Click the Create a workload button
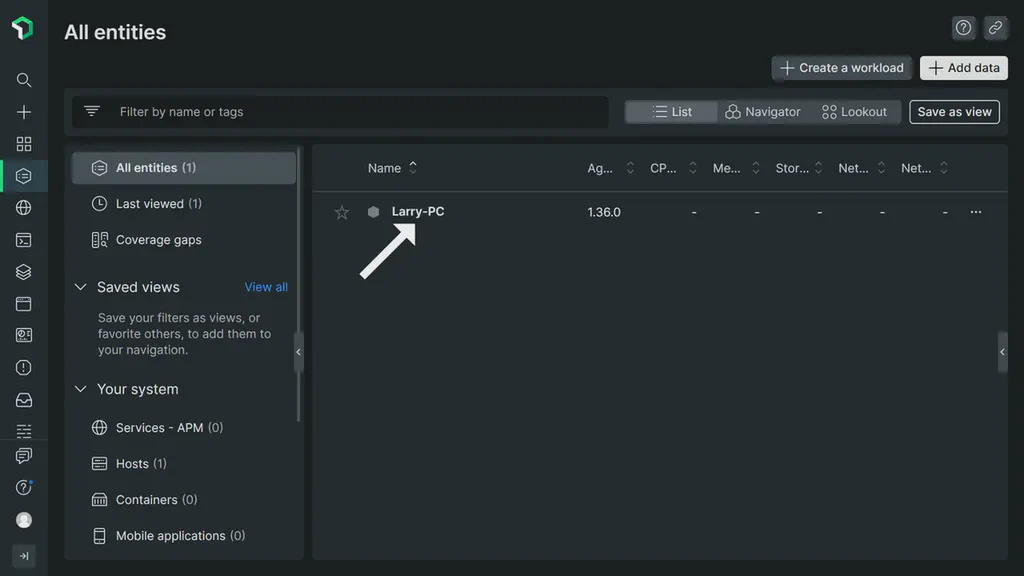Screen dimensions: 1024x576 841,67
